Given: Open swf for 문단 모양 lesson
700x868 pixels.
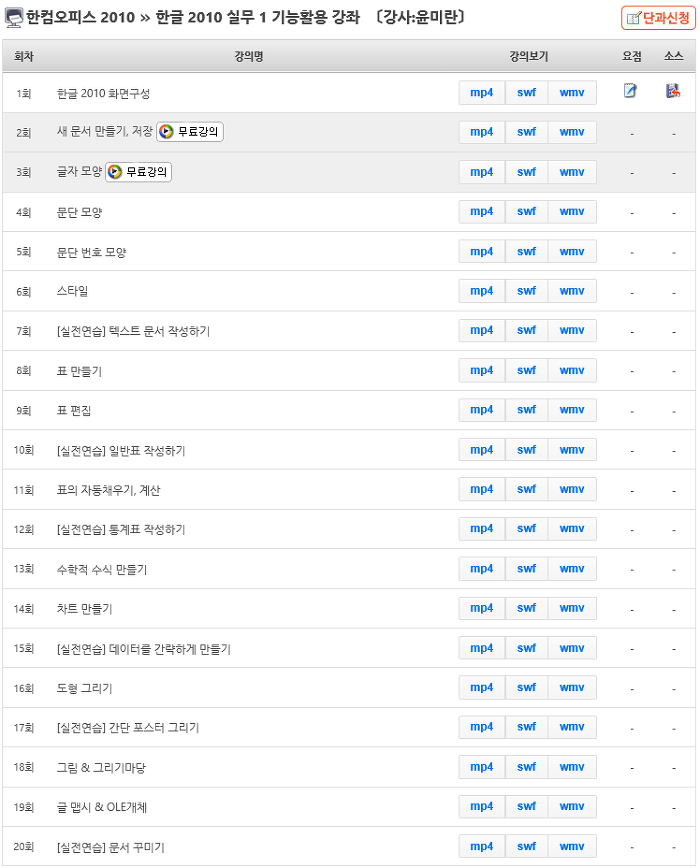Looking at the screenshot, I should tap(526, 211).
